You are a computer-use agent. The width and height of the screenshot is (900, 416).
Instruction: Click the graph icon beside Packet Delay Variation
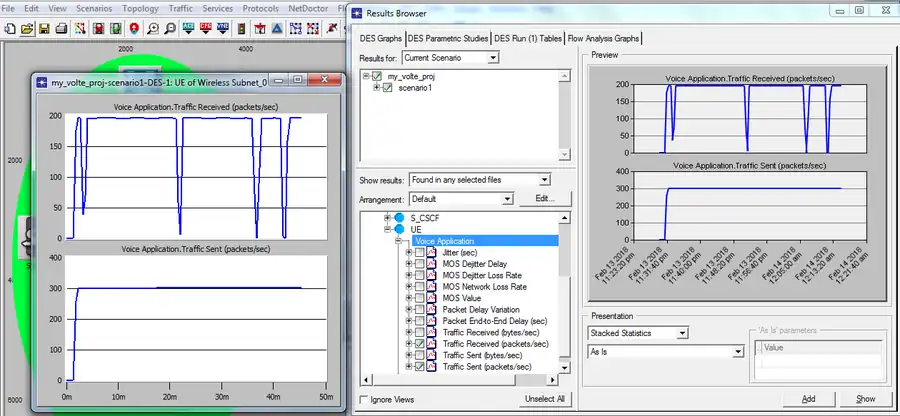(432, 310)
